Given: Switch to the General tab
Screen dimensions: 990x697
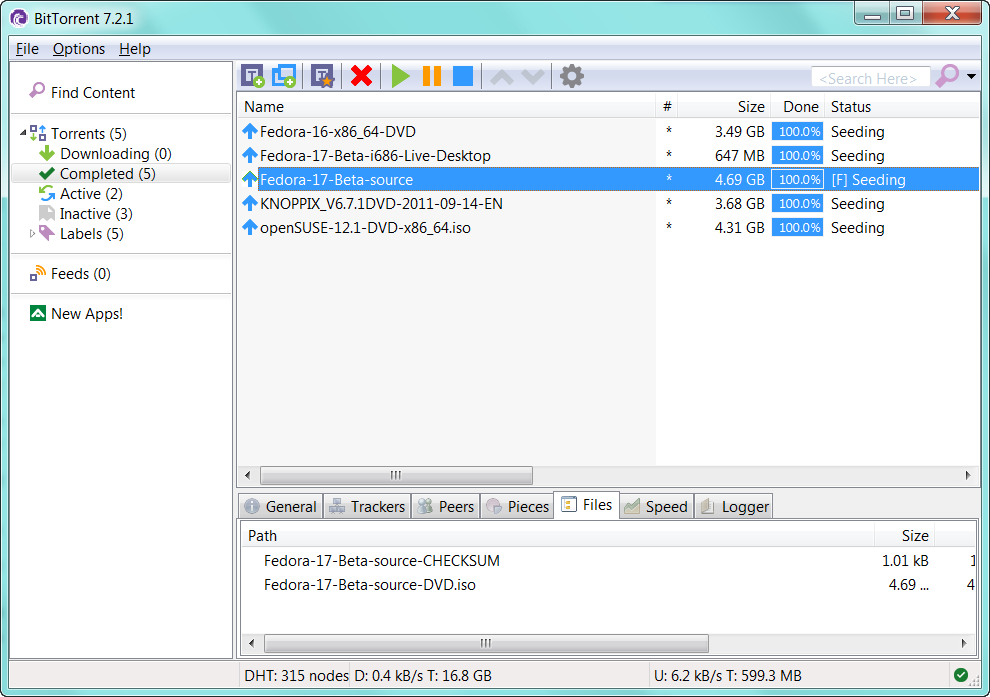Looking at the screenshot, I should pos(281,506).
